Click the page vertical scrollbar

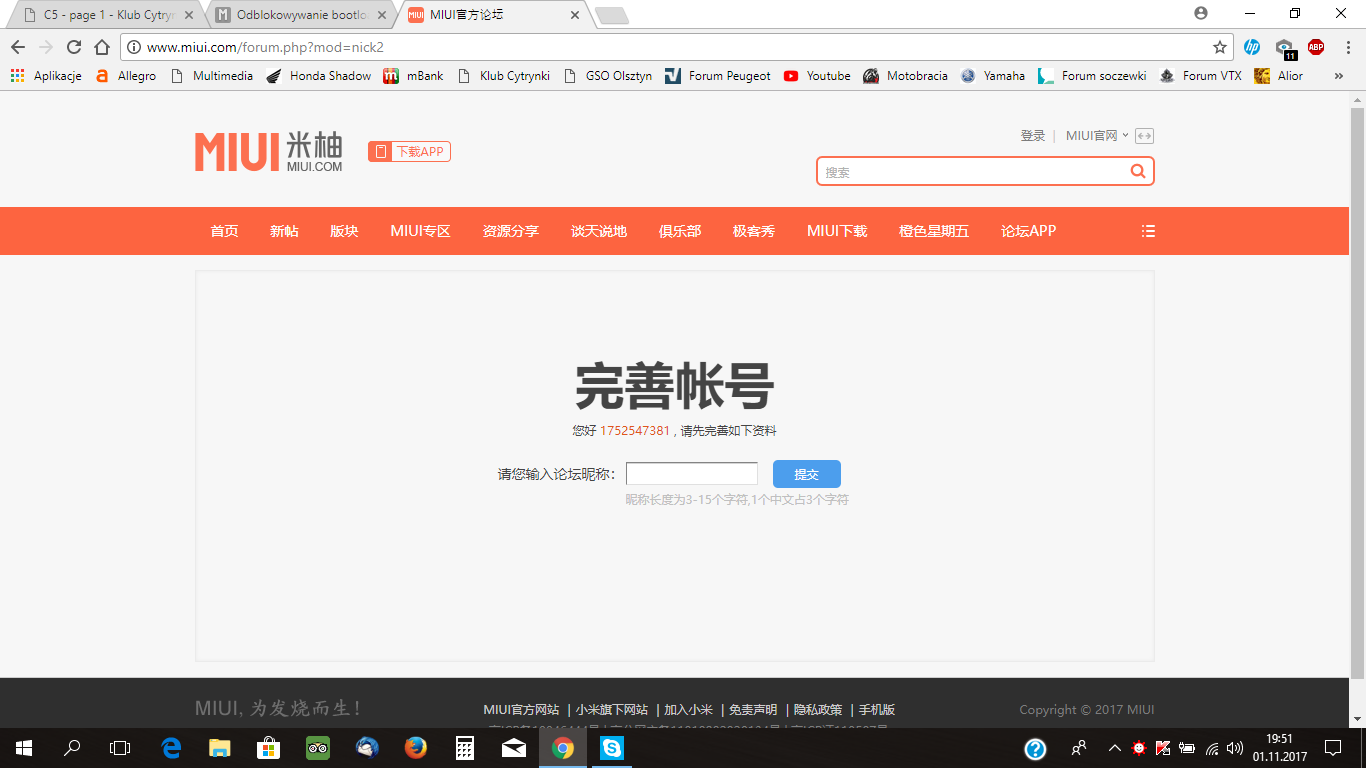[1357, 400]
